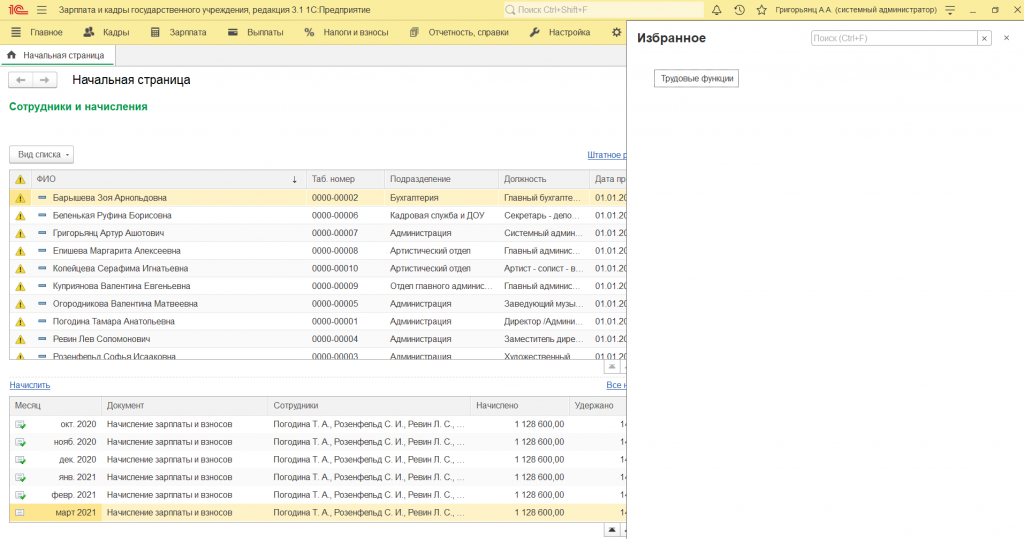
Task: Open the 1C hamburger main menu
Action: (x=42, y=10)
